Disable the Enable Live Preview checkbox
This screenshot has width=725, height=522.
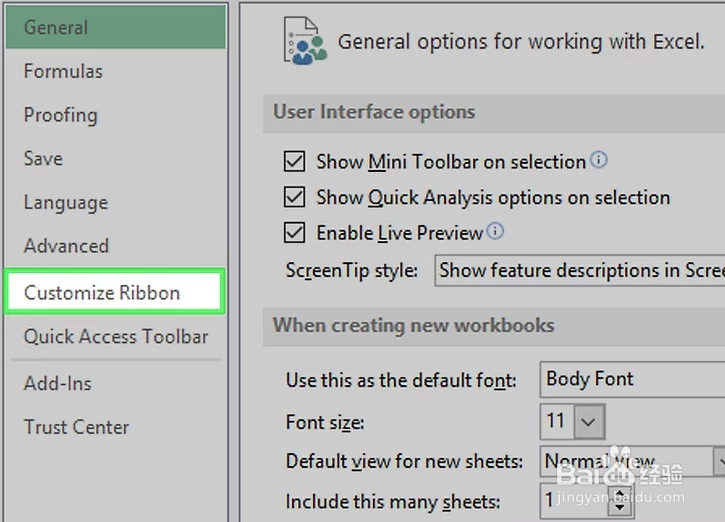click(x=294, y=233)
